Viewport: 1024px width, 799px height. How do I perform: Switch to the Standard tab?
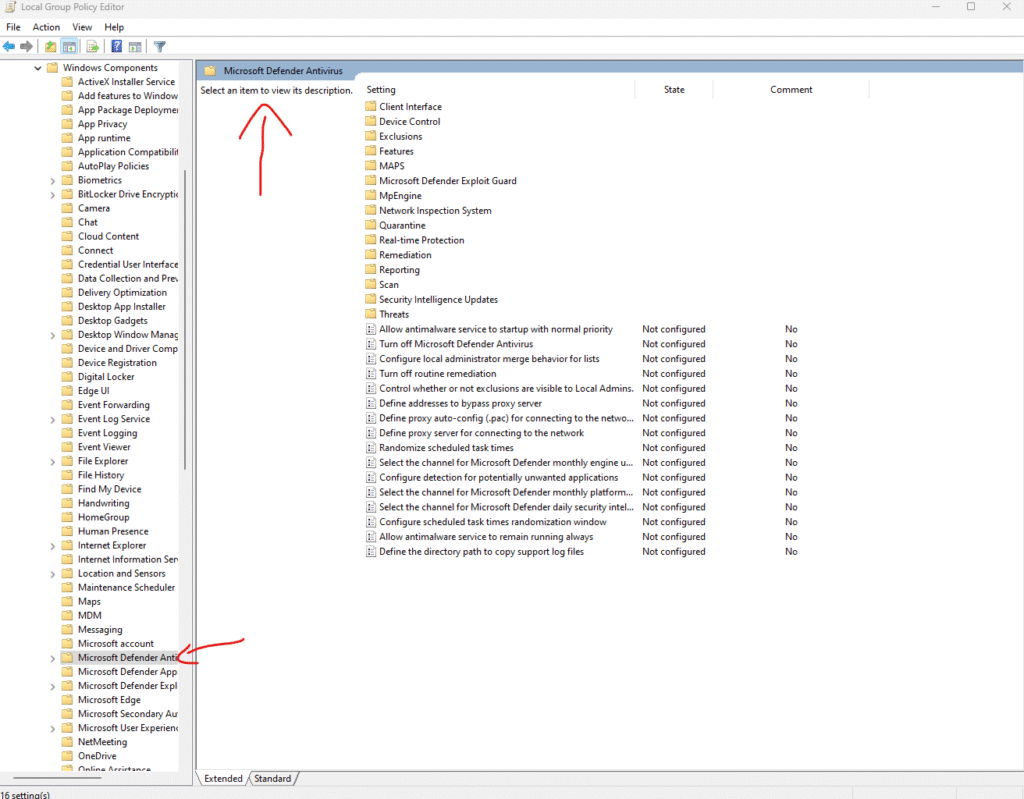pos(272,778)
